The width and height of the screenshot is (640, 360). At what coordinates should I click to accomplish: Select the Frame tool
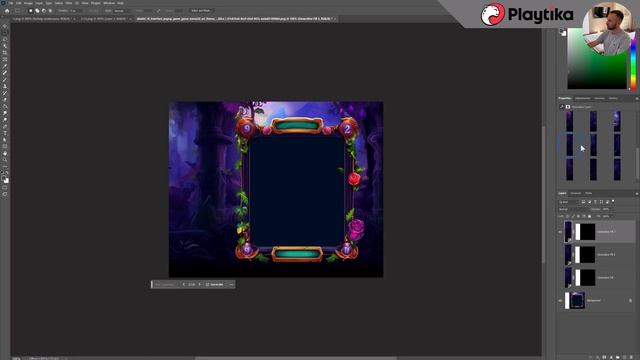click(x=5, y=60)
